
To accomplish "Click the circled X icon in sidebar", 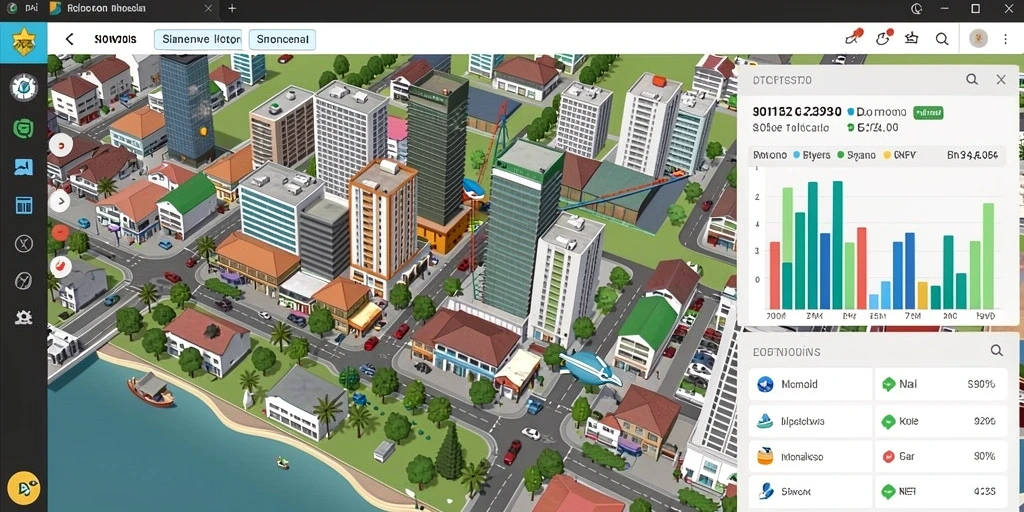I will [x=24, y=244].
